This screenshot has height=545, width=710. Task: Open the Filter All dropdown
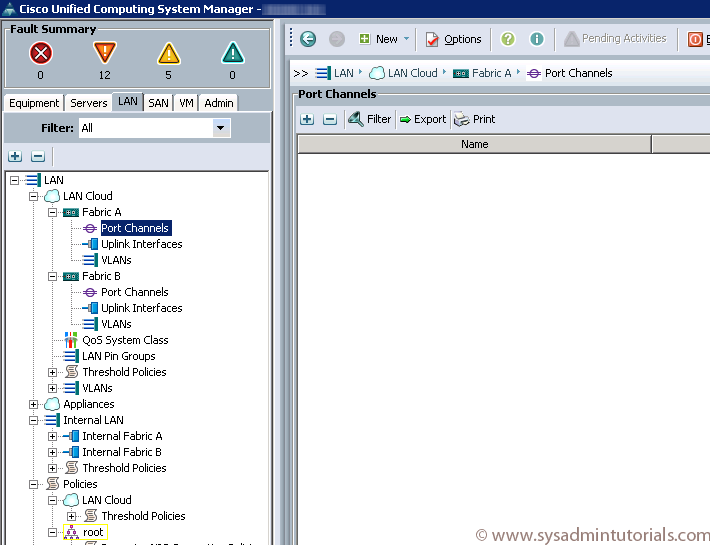[x=221, y=128]
